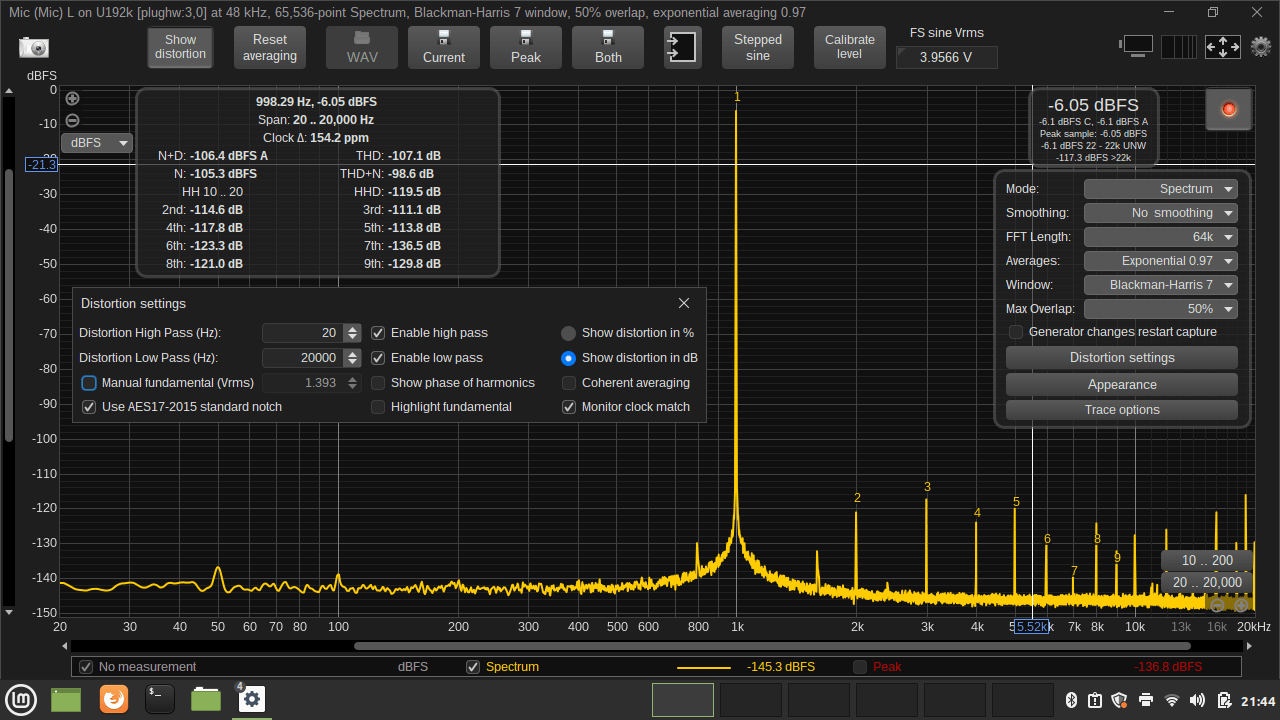
Task: Open the volume tray icon
Action: [1198, 700]
